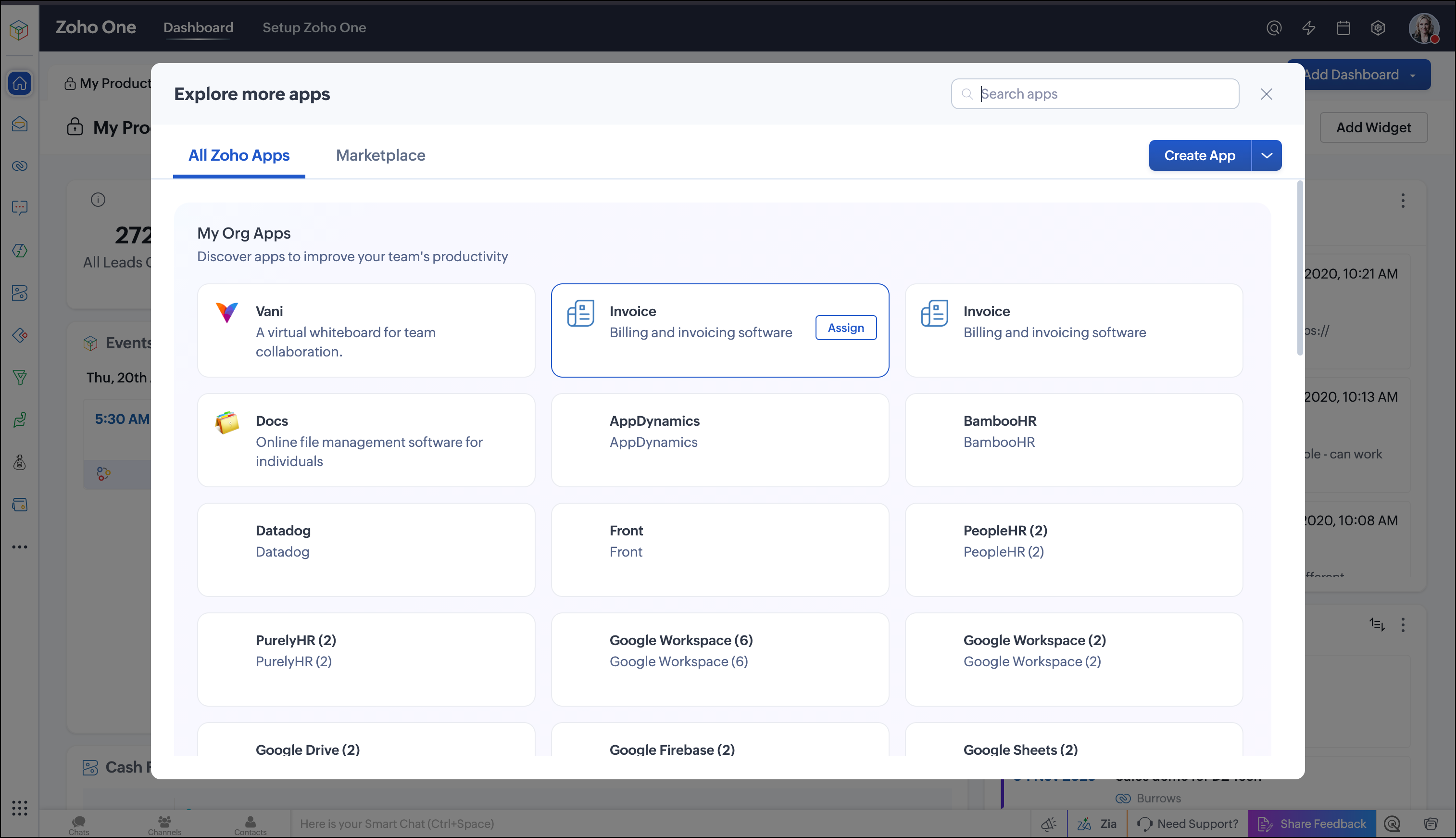The height and width of the screenshot is (838, 1456).
Task: Select the Google Sheets (2) app card
Action: 1074,739
